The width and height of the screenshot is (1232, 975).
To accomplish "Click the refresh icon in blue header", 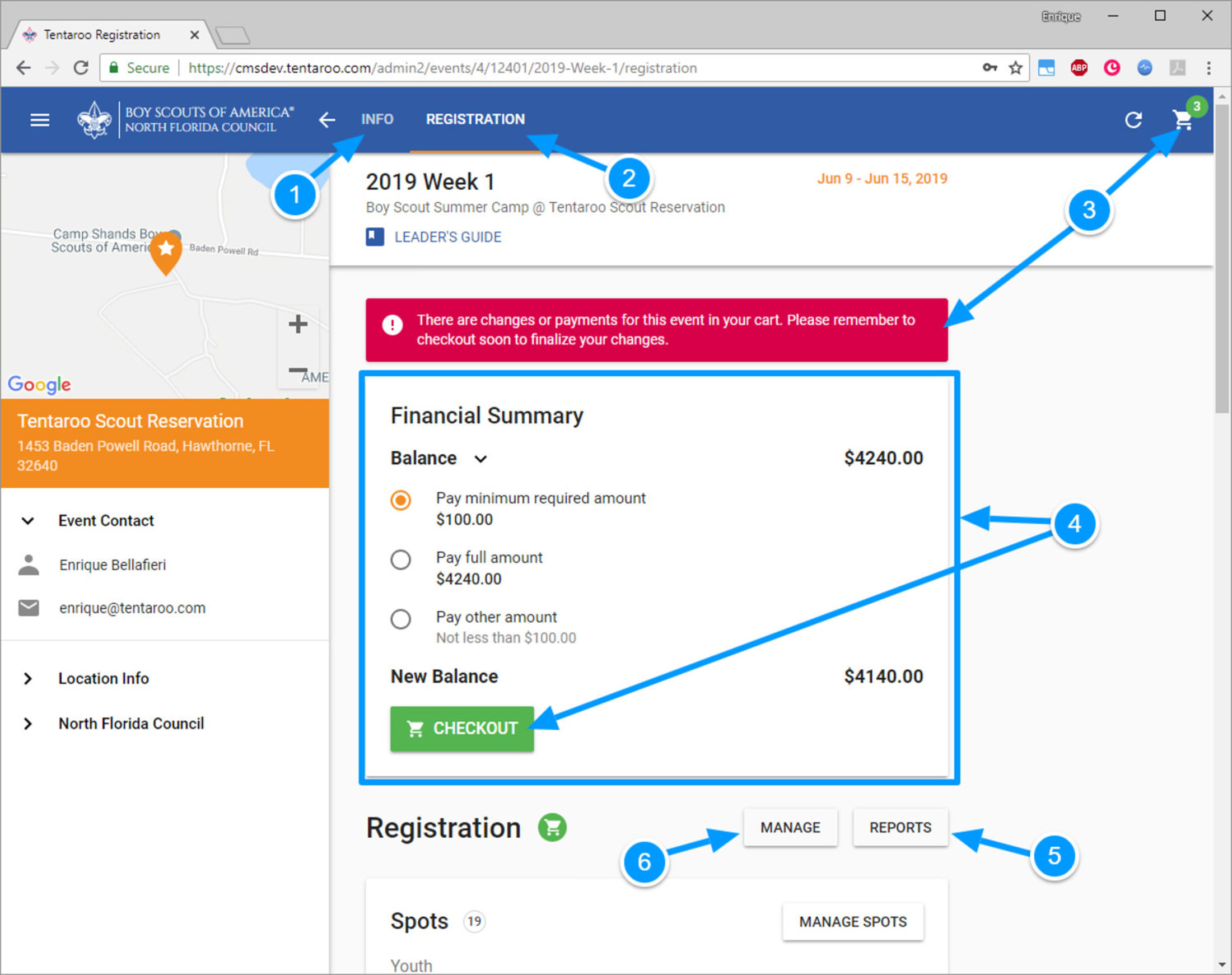I will (1133, 120).
